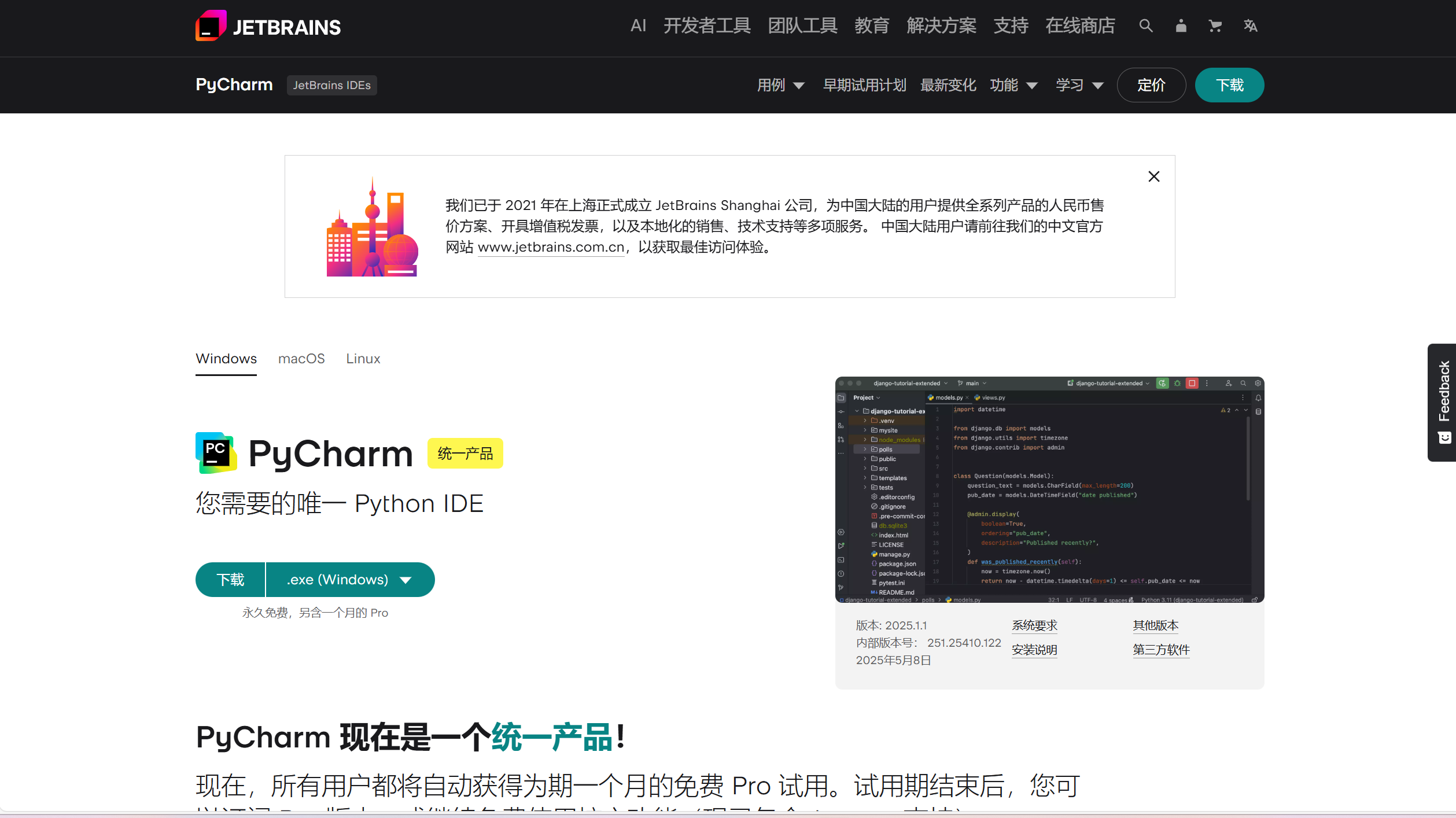Screen dimensions: 1456x818
Task: Click the 定价 pricing button
Action: pos(1151,86)
